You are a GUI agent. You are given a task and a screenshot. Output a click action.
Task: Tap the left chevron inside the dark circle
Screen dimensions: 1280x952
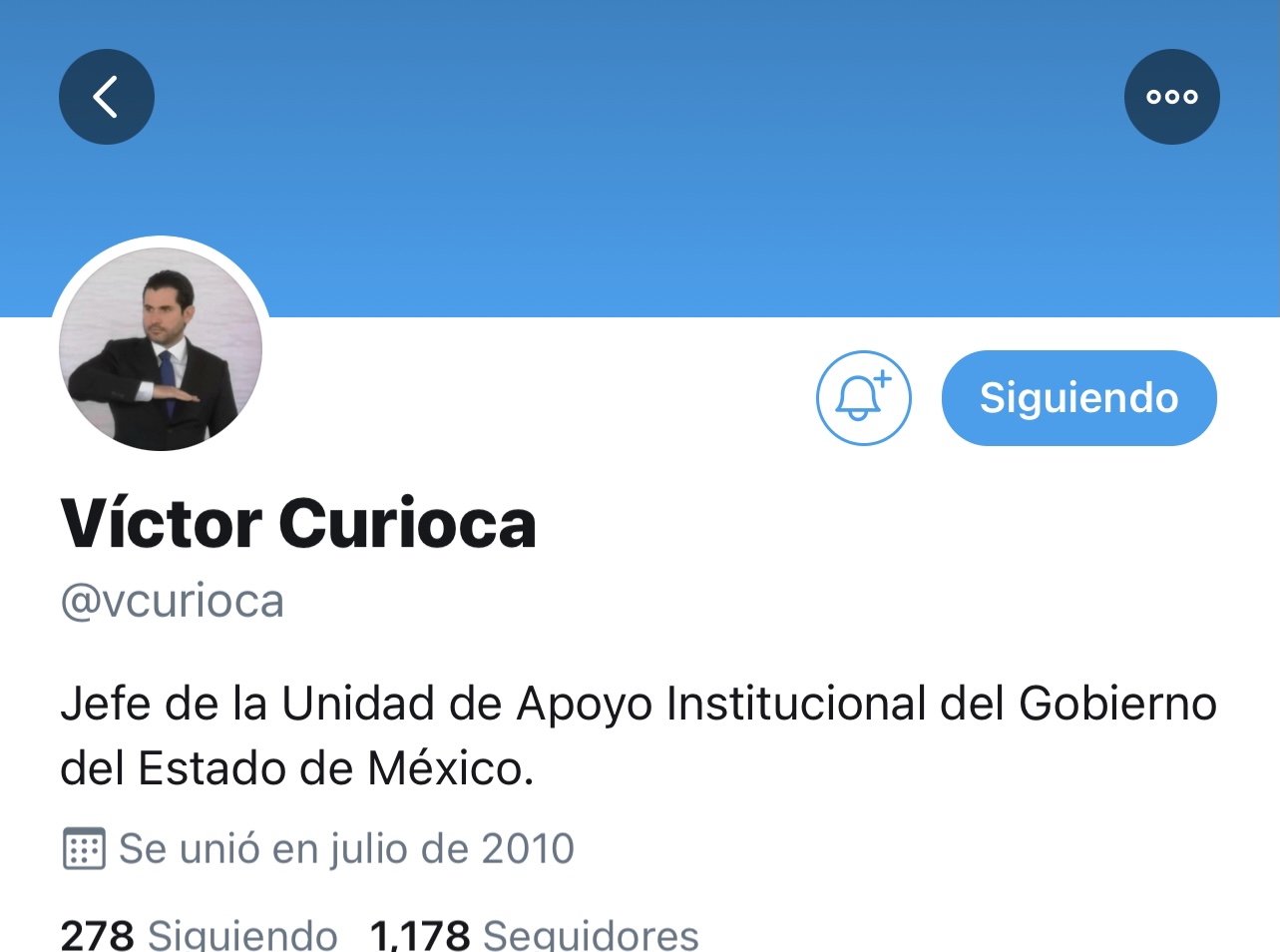pos(105,97)
